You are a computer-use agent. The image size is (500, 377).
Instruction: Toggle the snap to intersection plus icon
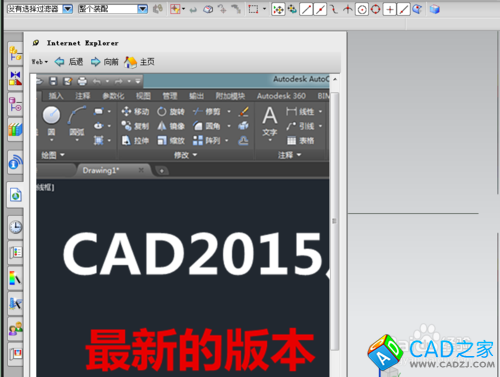click(x=390, y=9)
